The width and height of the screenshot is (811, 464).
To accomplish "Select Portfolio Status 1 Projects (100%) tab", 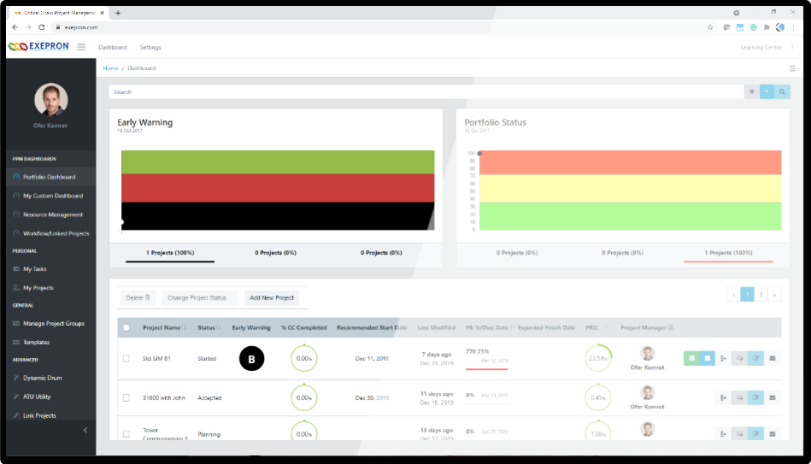I will [x=728, y=253].
